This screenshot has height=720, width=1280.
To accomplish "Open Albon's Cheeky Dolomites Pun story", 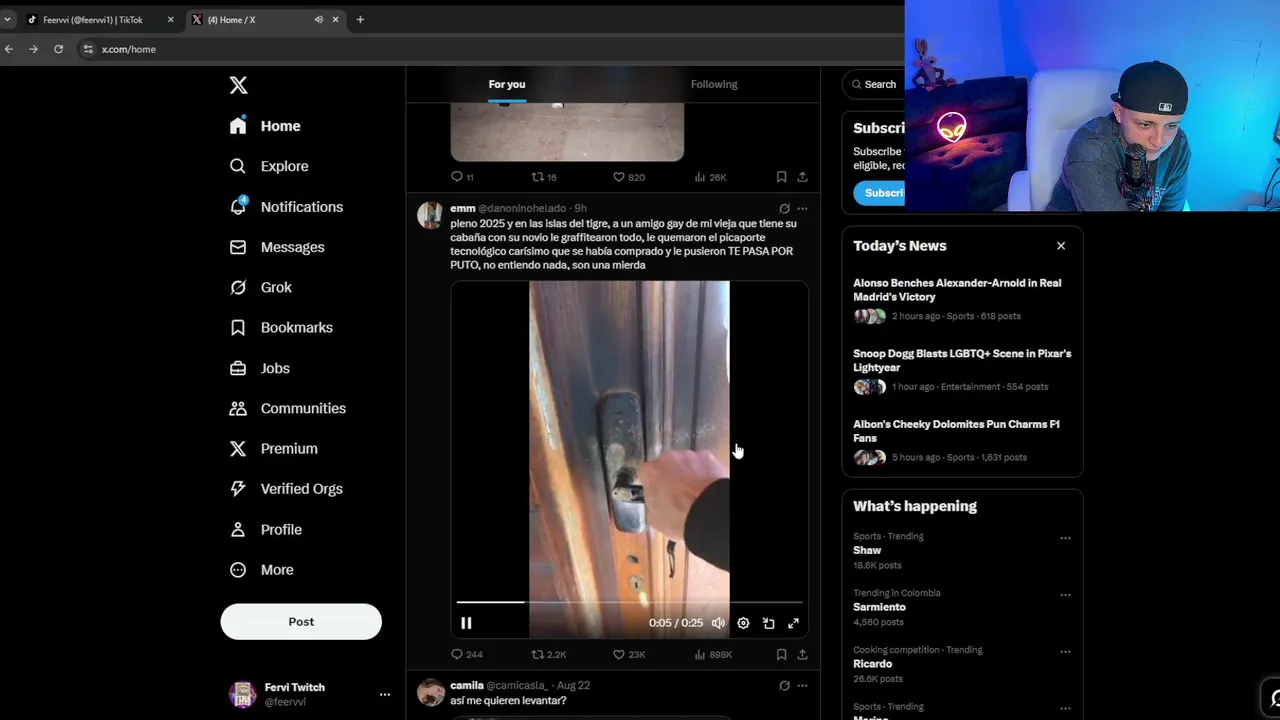I will click(x=962, y=441).
